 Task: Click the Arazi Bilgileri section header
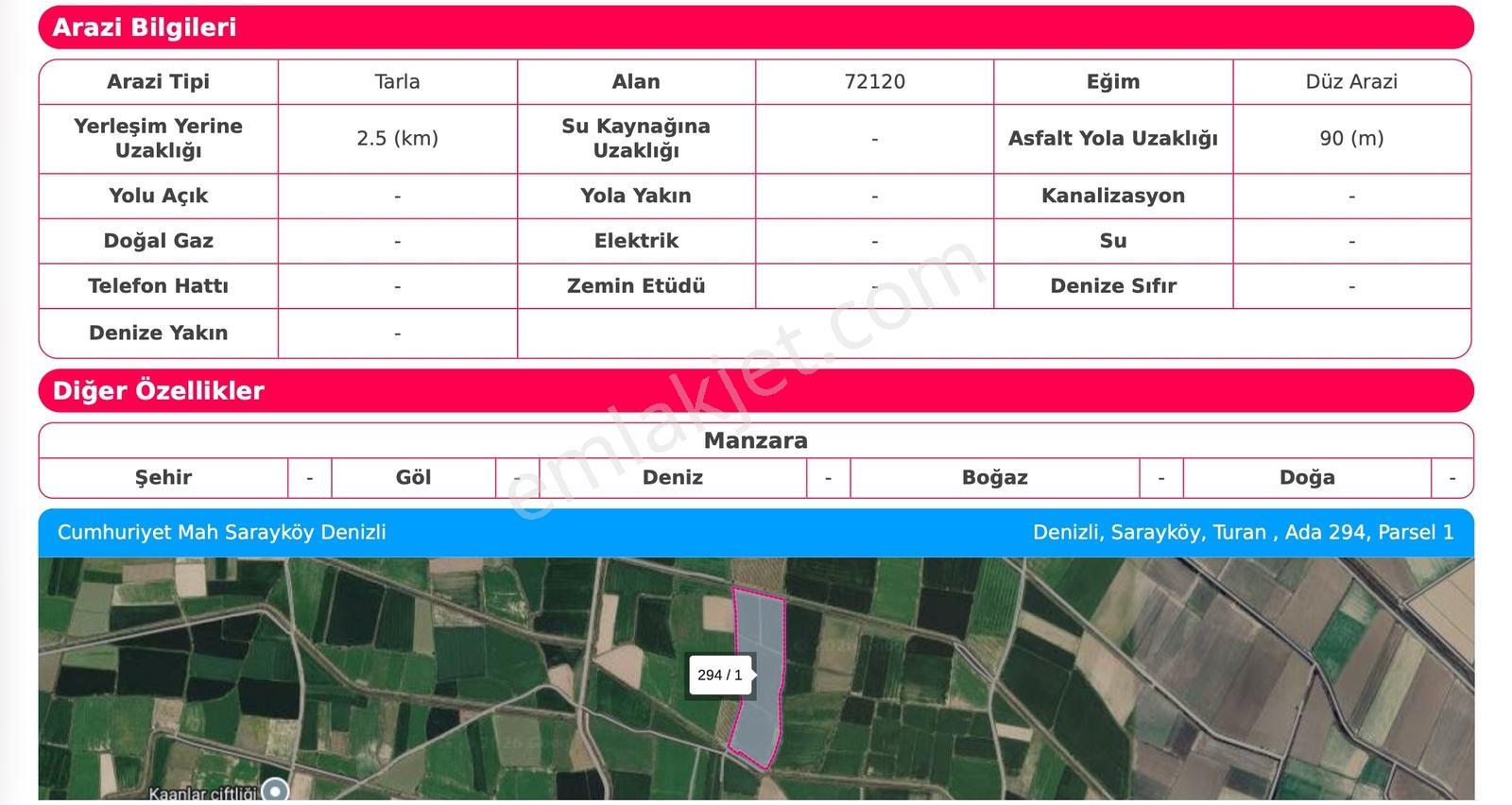(x=756, y=27)
